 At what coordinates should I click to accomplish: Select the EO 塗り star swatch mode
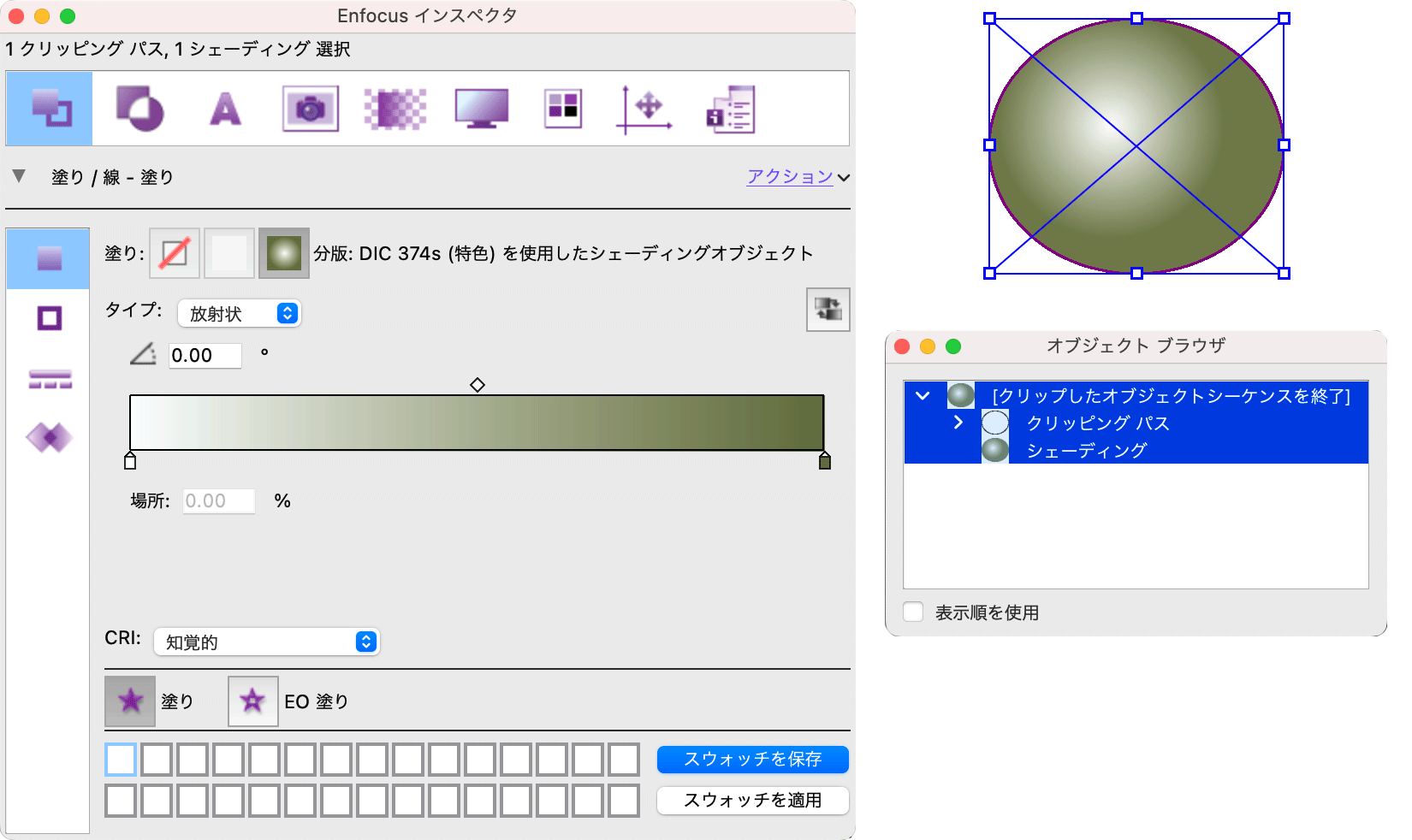pyautogui.click(x=253, y=701)
